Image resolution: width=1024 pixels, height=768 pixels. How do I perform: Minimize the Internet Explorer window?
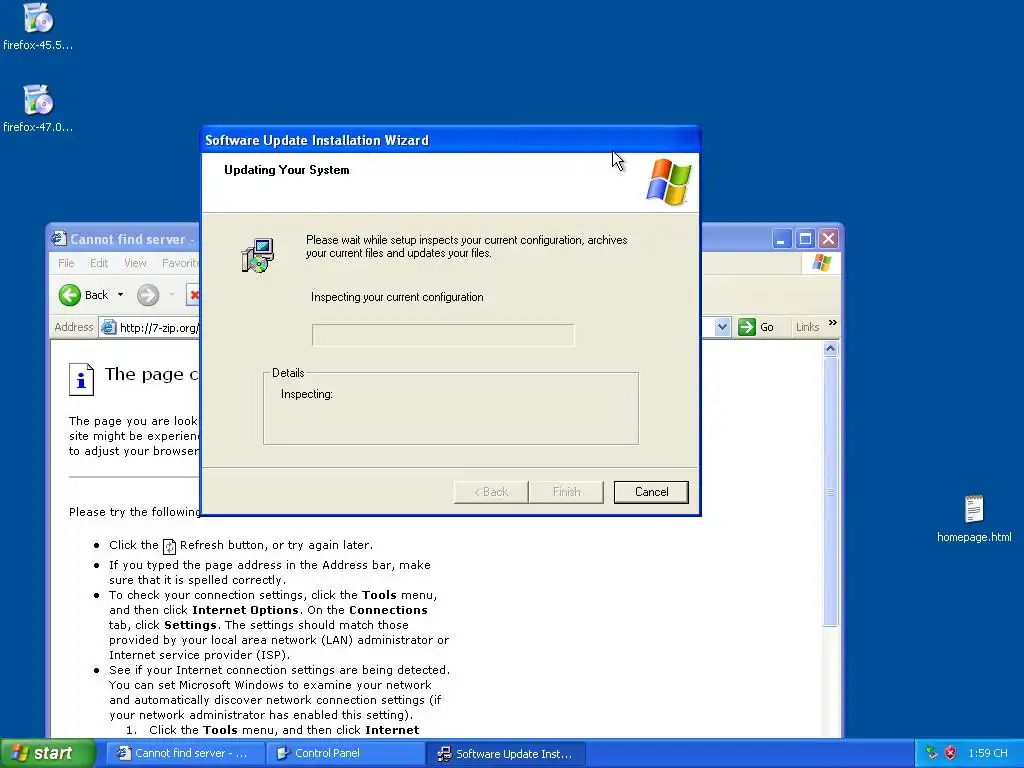click(x=781, y=239)
